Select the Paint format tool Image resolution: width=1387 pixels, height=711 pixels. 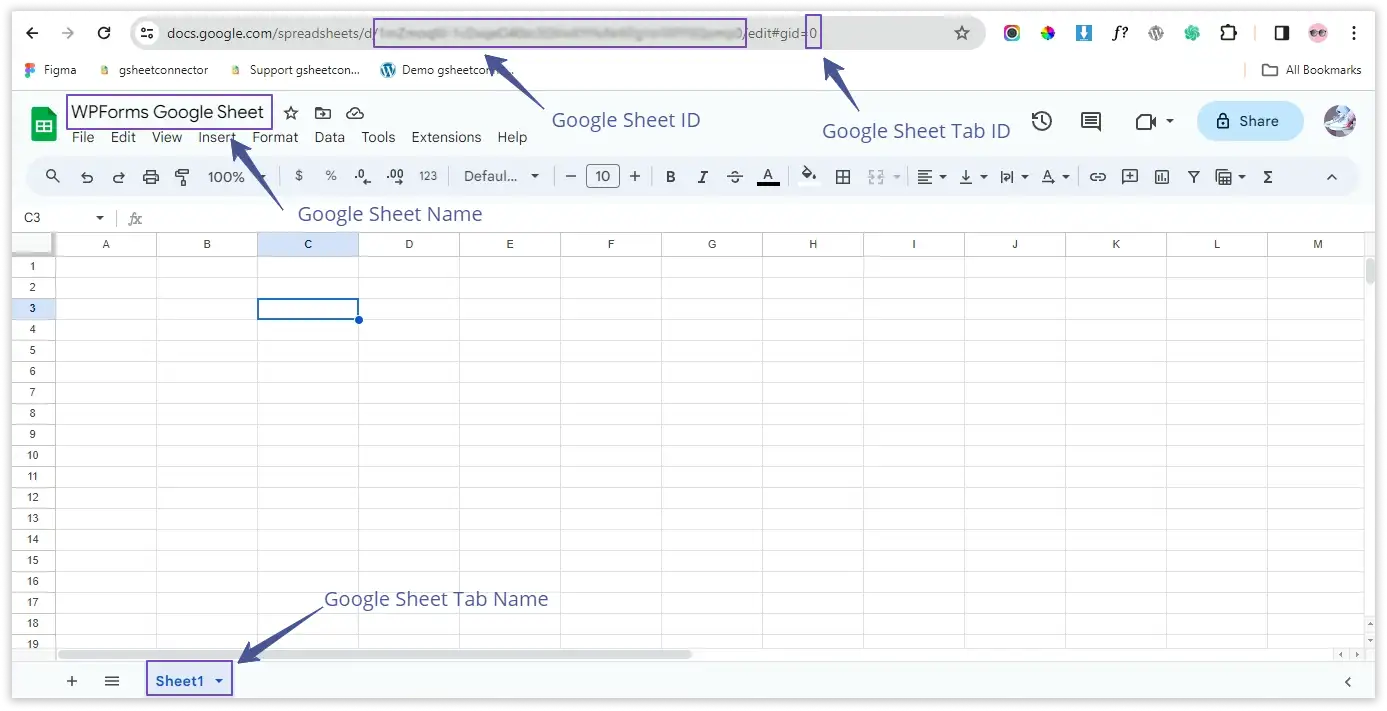pyautogui.click(x=182, y=177)
